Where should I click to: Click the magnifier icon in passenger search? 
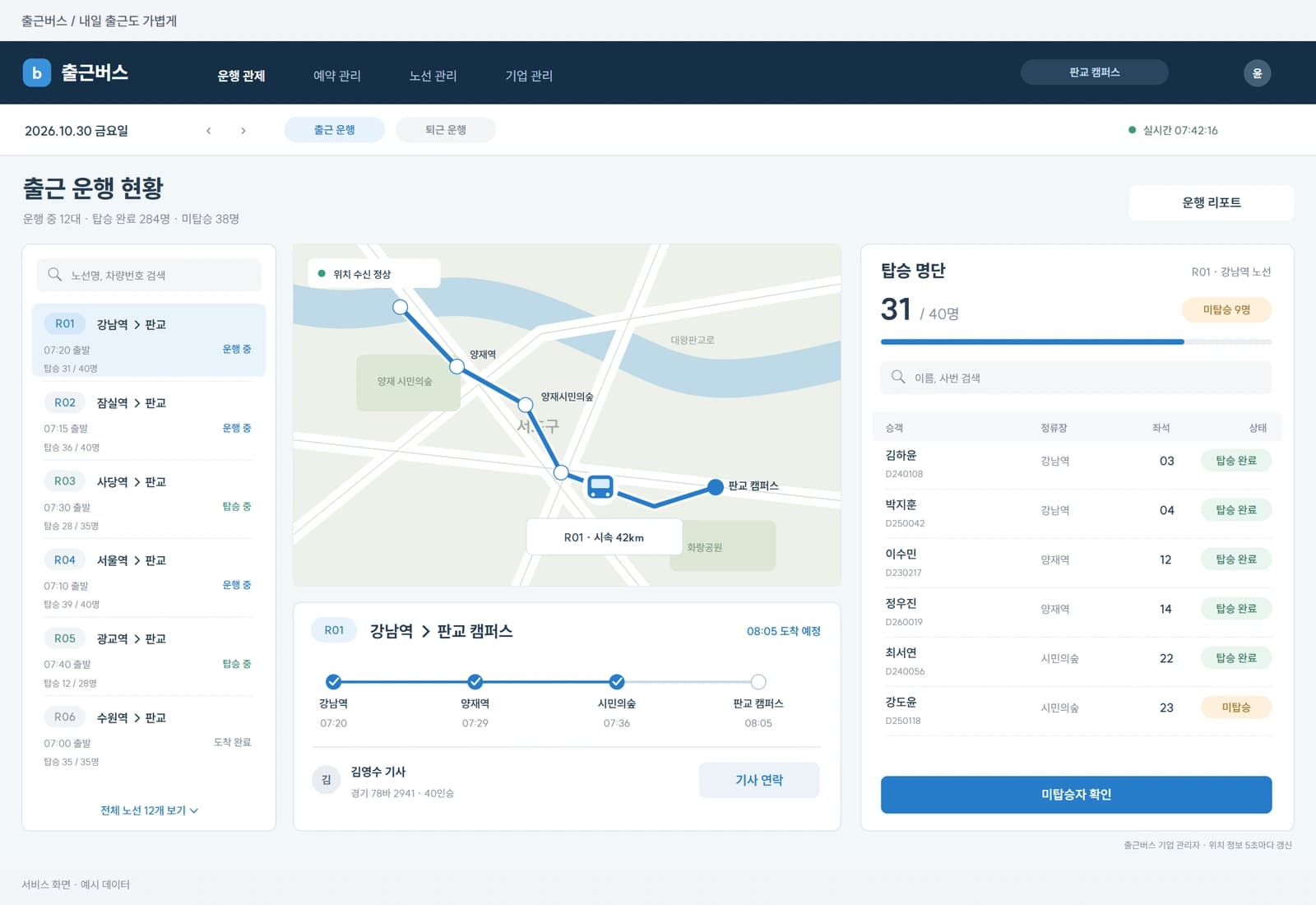[898, 377]
